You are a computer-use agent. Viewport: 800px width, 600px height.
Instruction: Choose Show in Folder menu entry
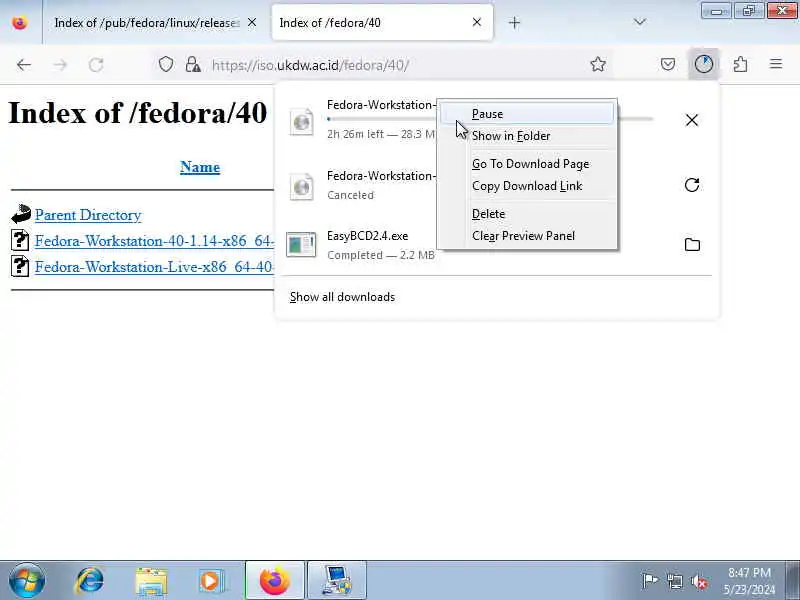[527, 136]
